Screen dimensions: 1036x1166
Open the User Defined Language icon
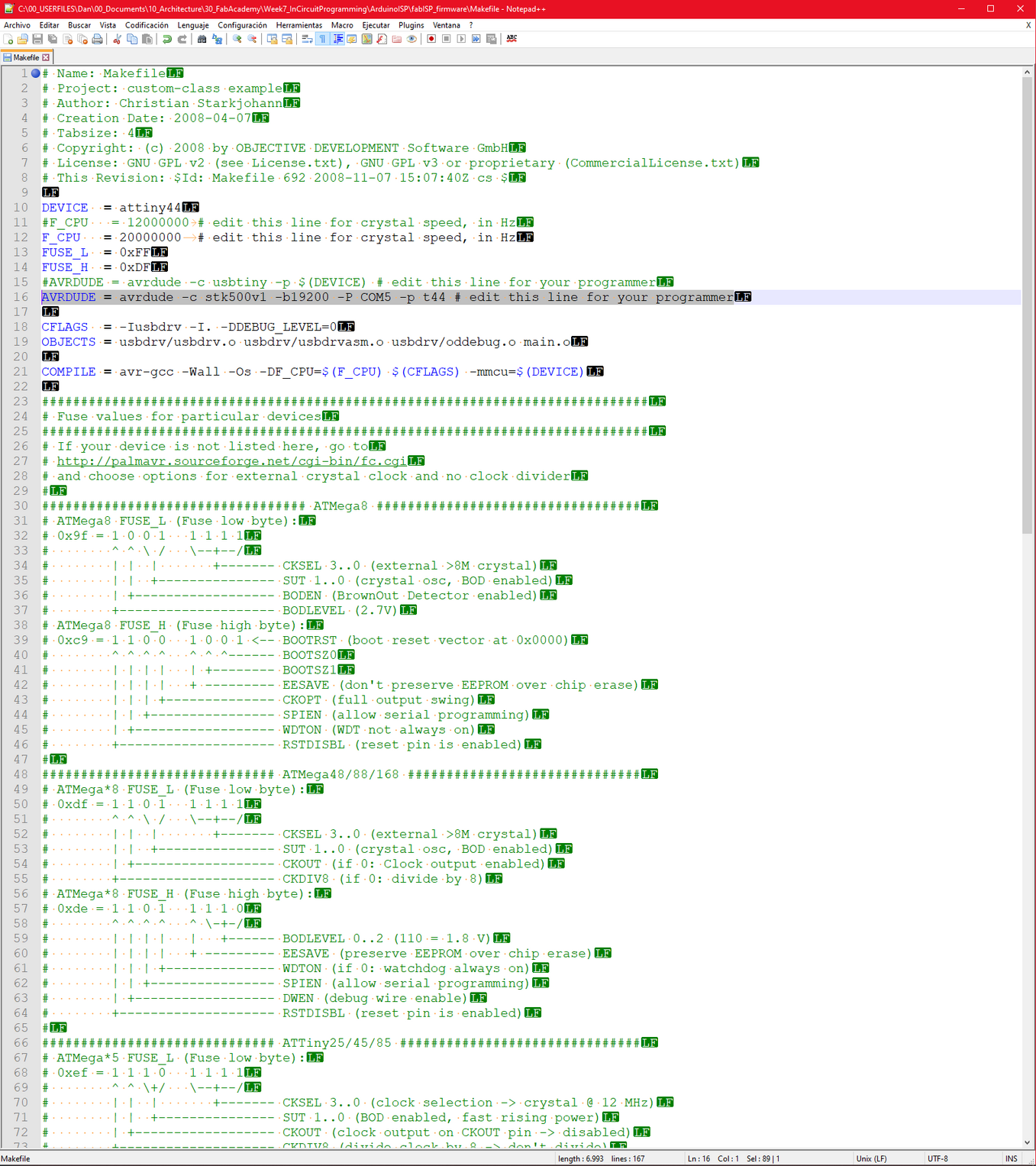point(352,39)
